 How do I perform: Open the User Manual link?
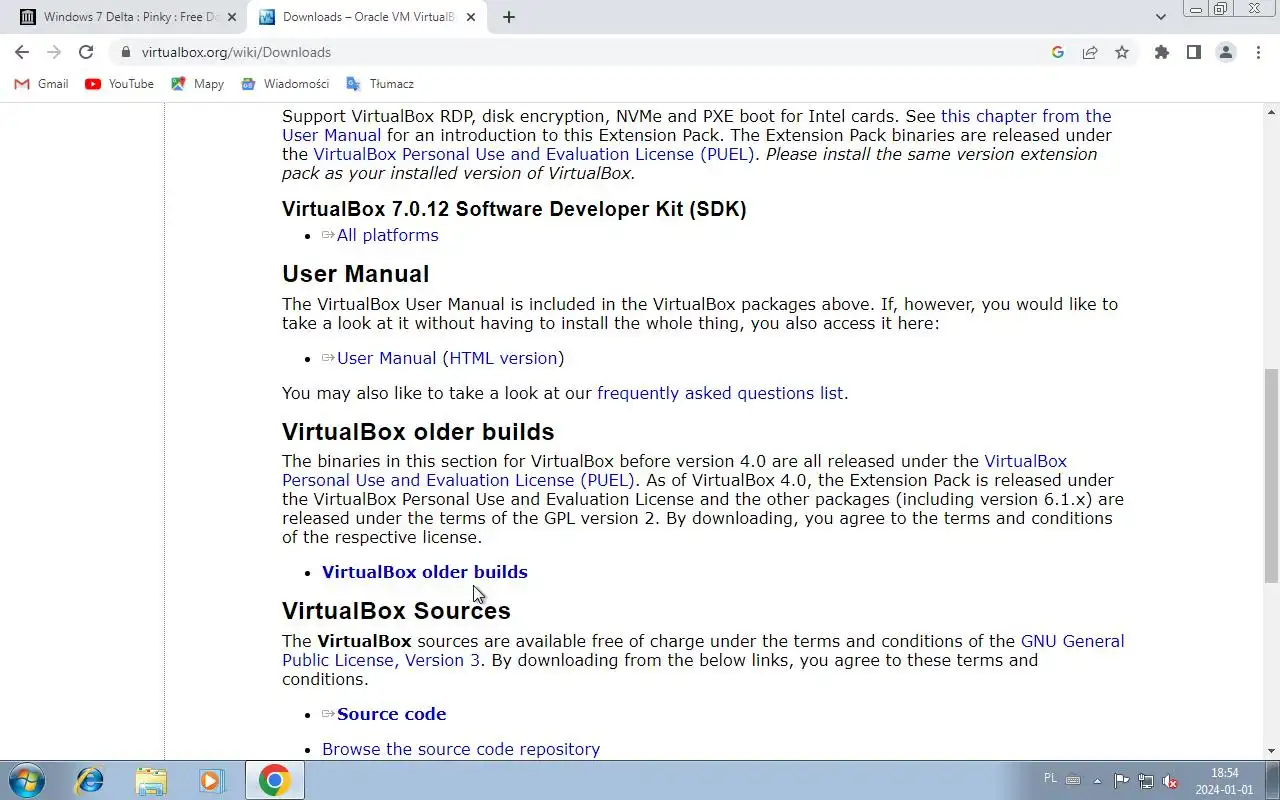[386, 358]
